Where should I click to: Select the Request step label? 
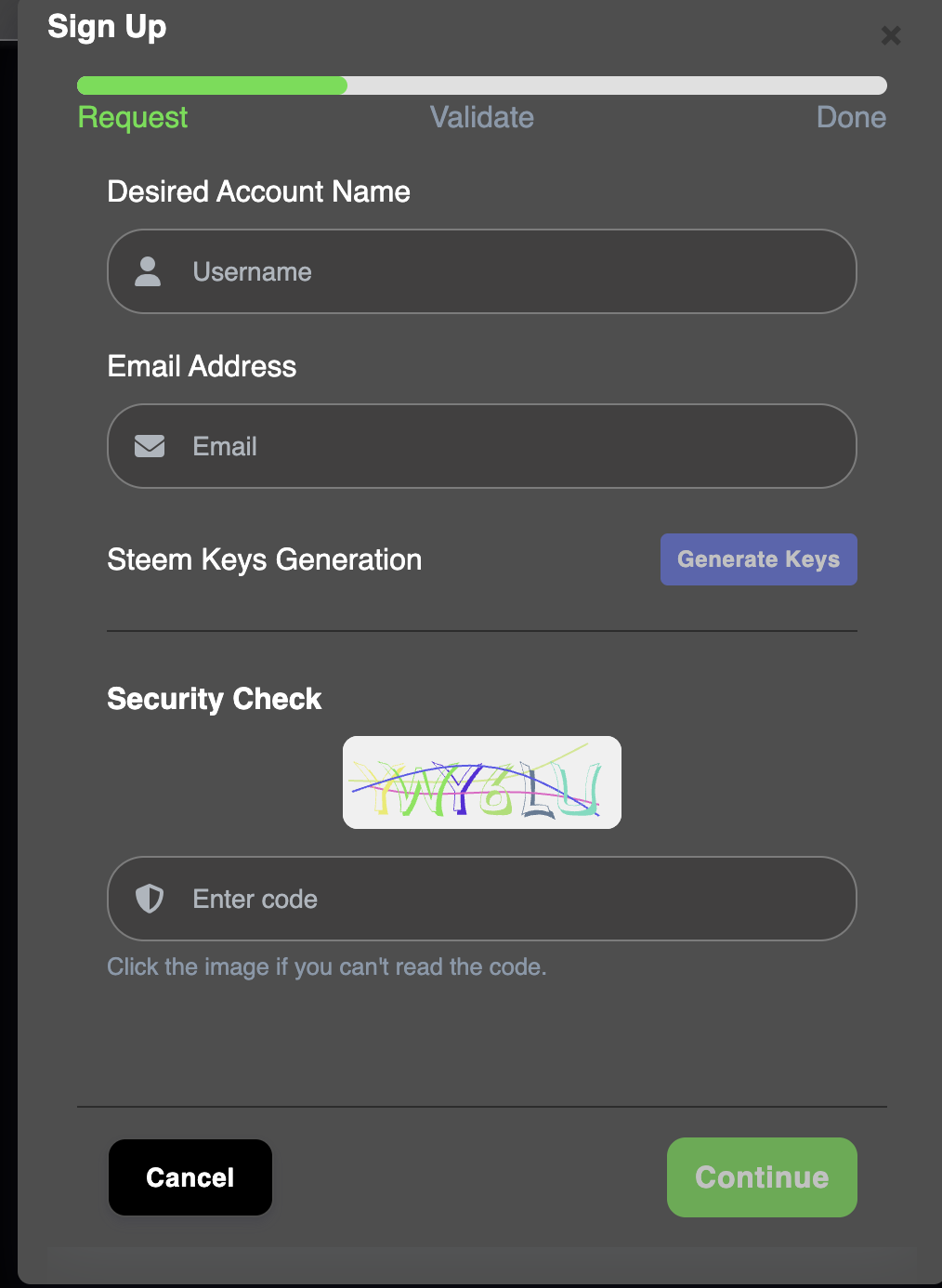pyautogui.click(x=133, y=117)
